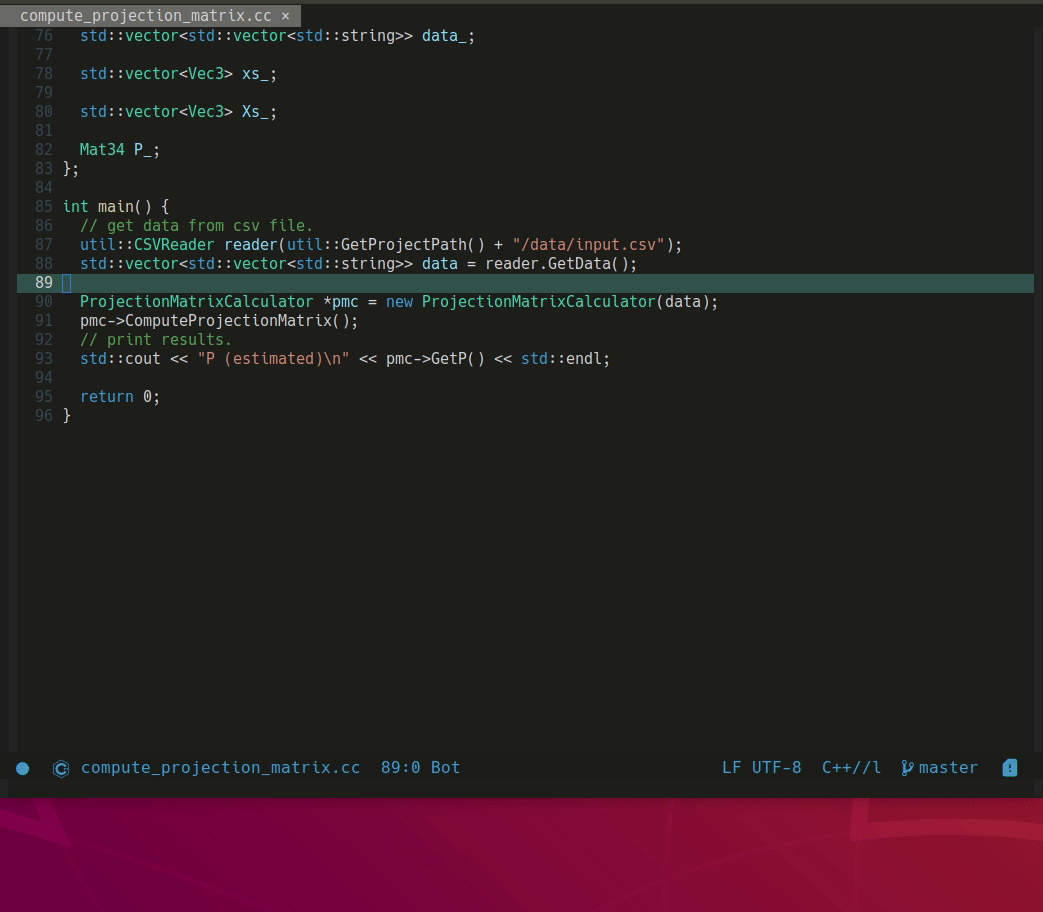The image size is (1043, 912).
Task: Open the line-ending selector labeled LF
Action: coord(733,767)
